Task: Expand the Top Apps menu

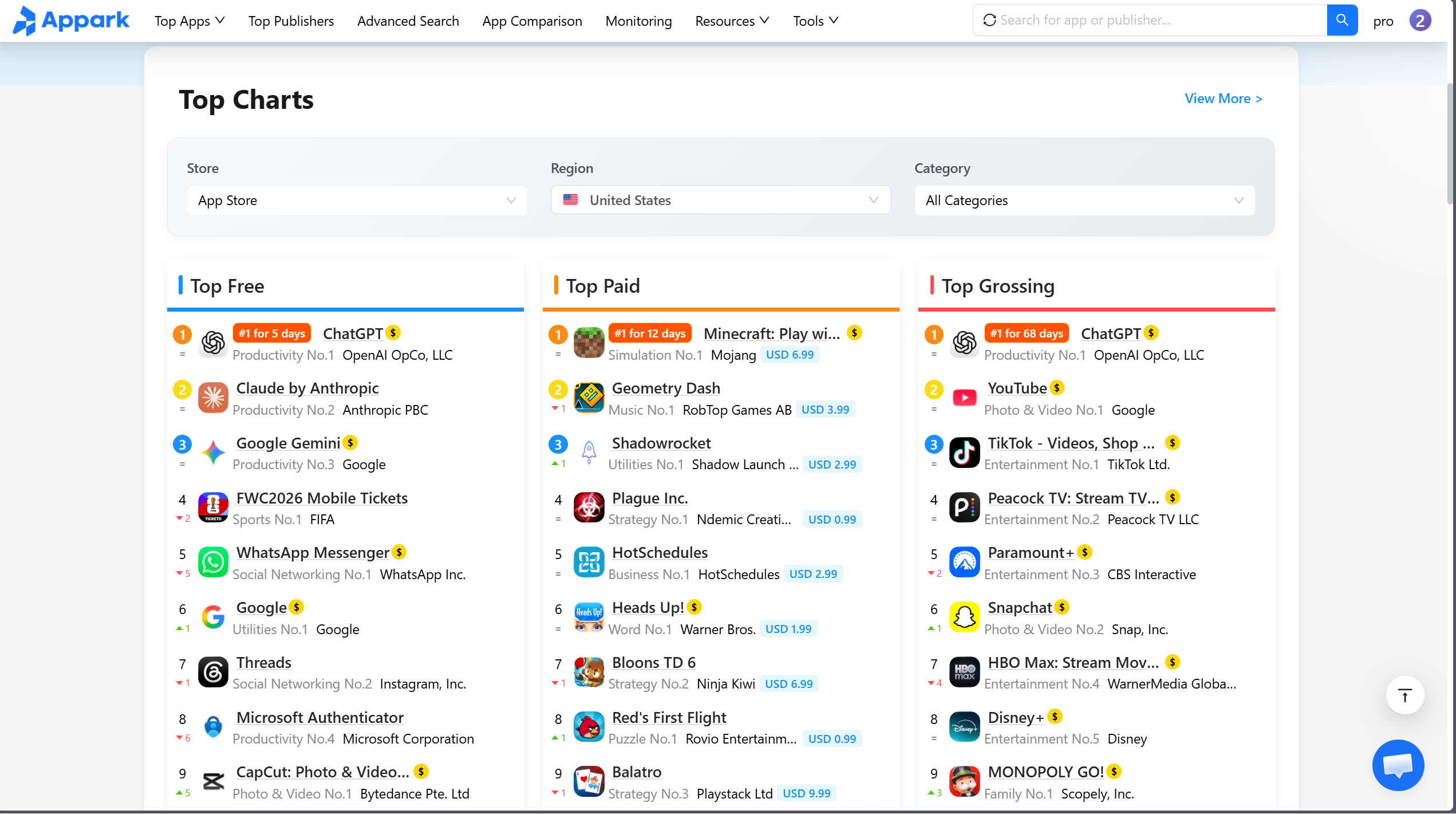Action: pos(190,21)
